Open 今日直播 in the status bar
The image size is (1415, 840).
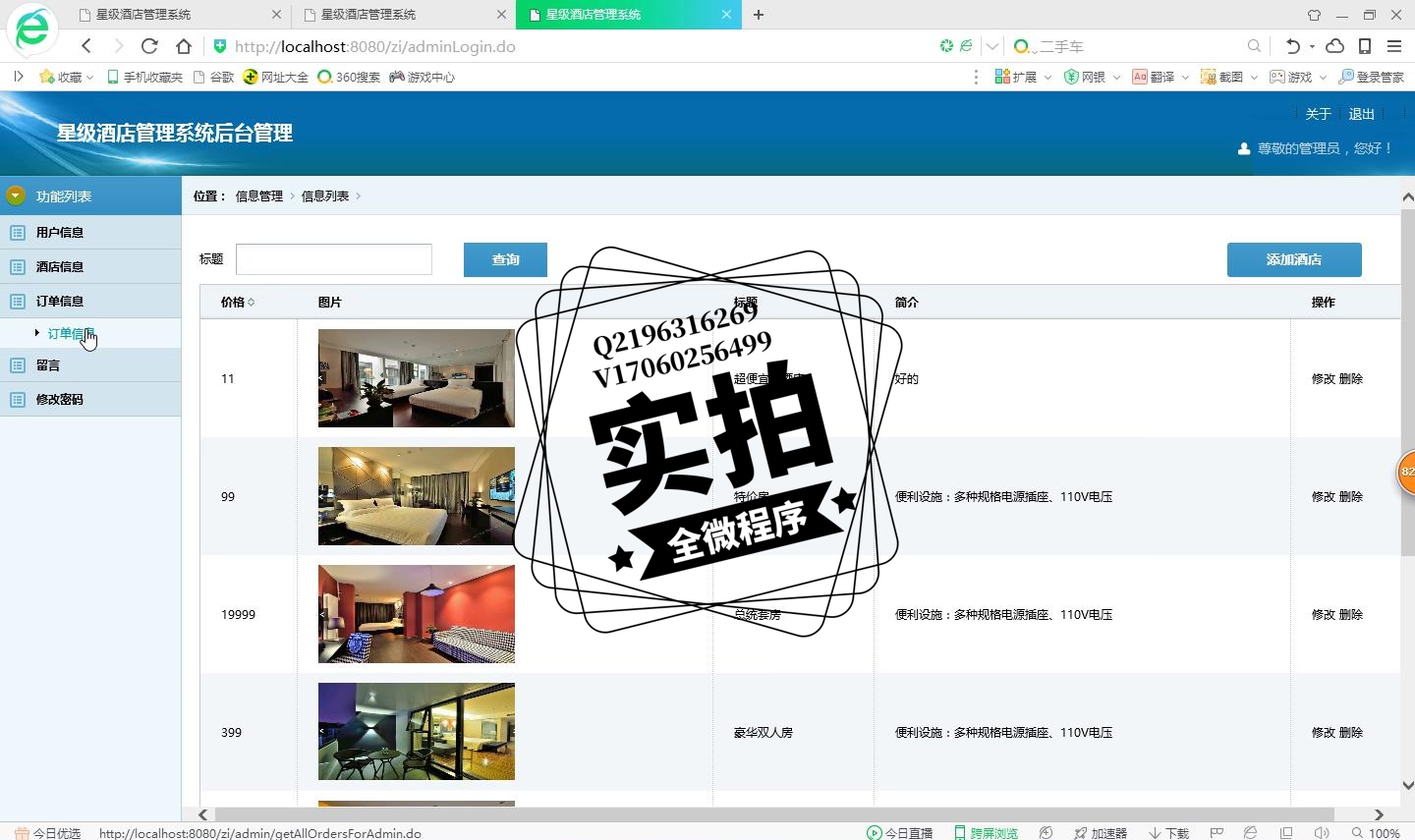coord(900,832)
